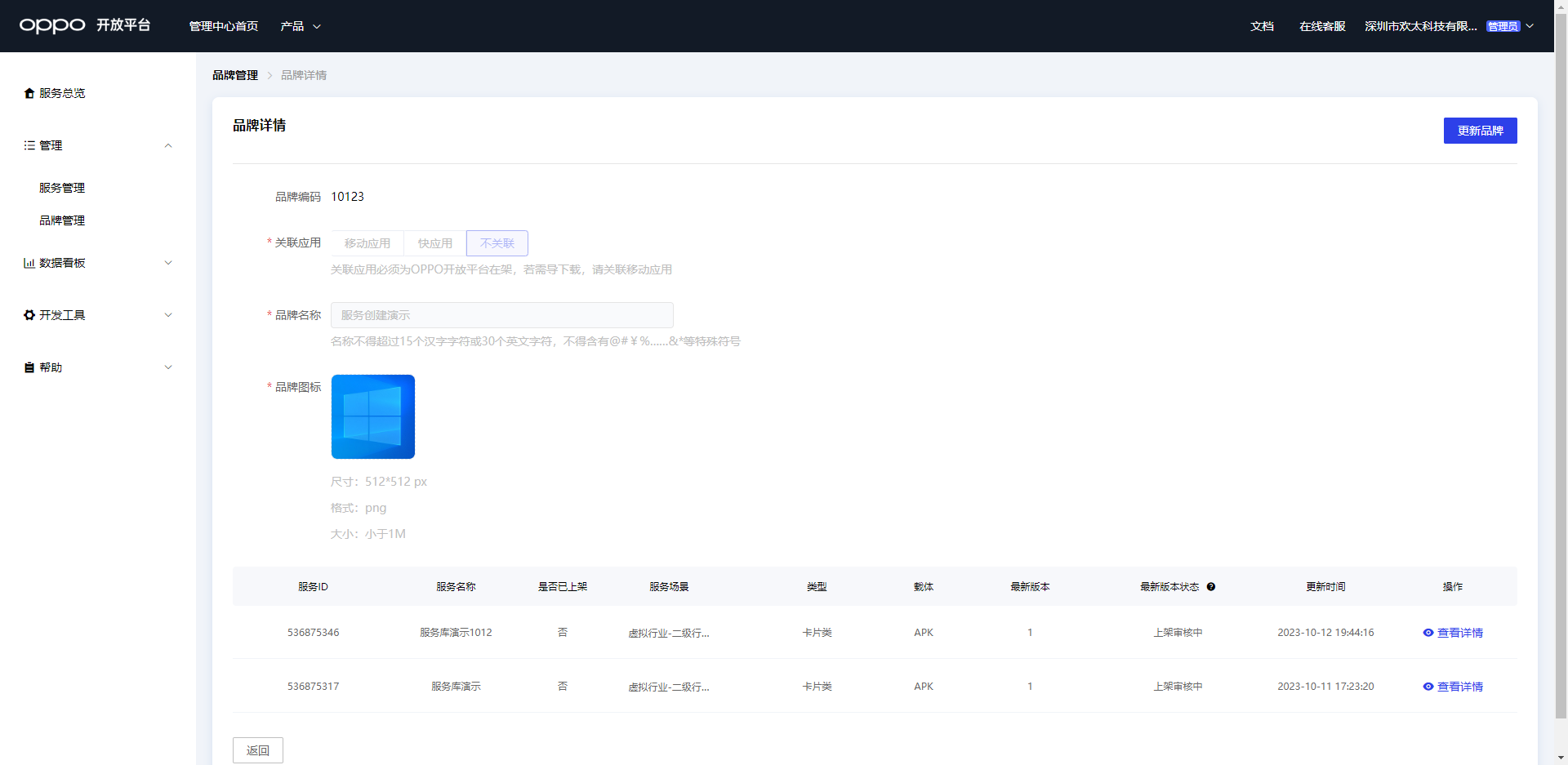
Task: Click the 服务总览 home icon
Action: 29,93
